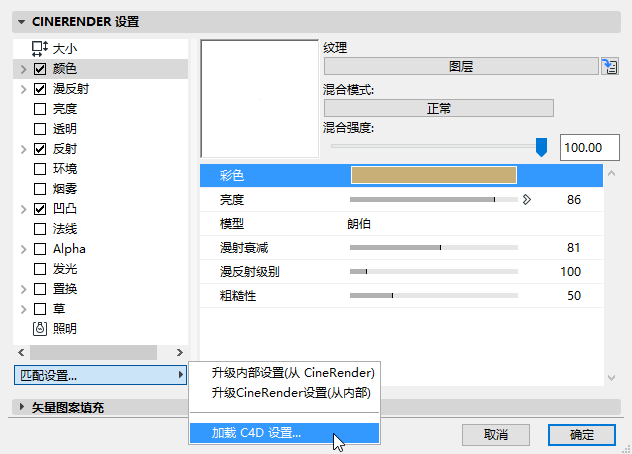Select the 彩色 parameter row label

pos(232,175)
